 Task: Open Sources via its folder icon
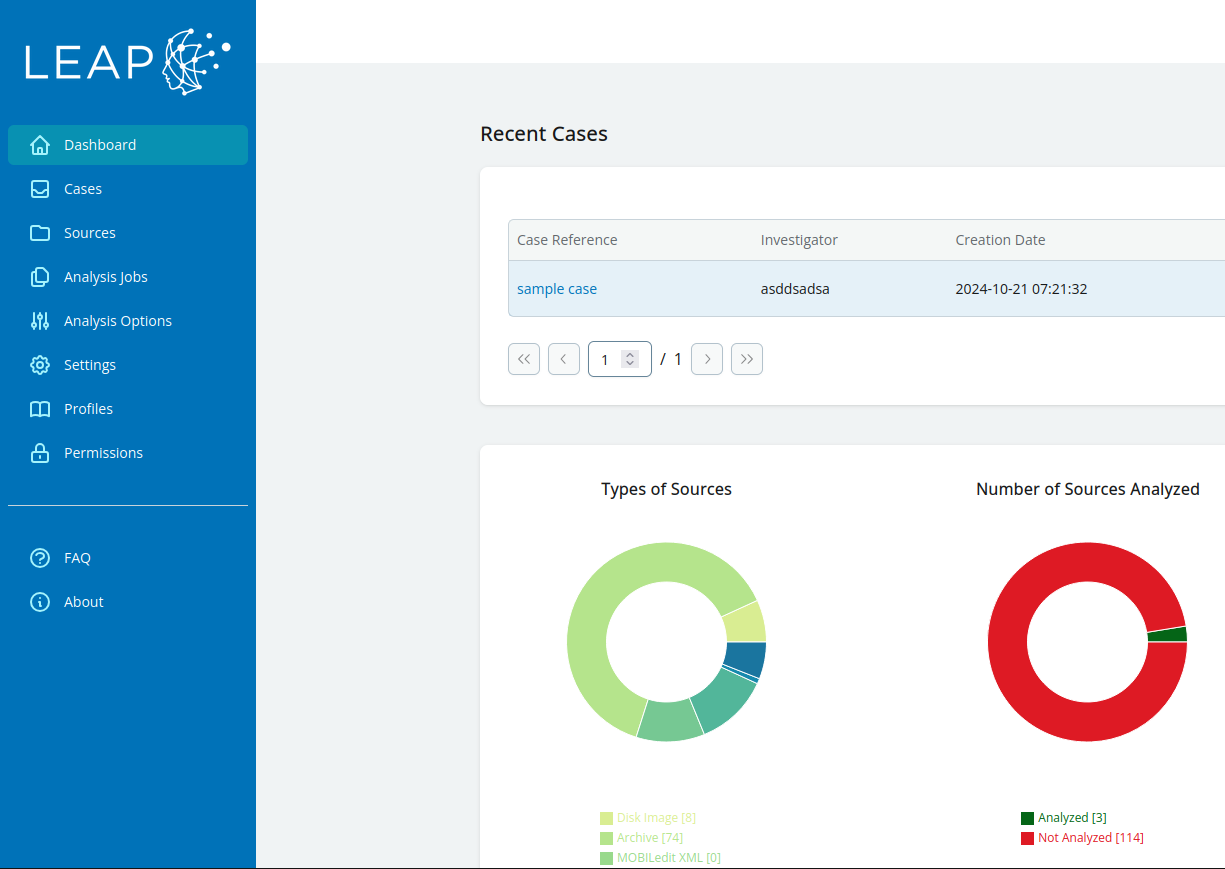point(40,232)
